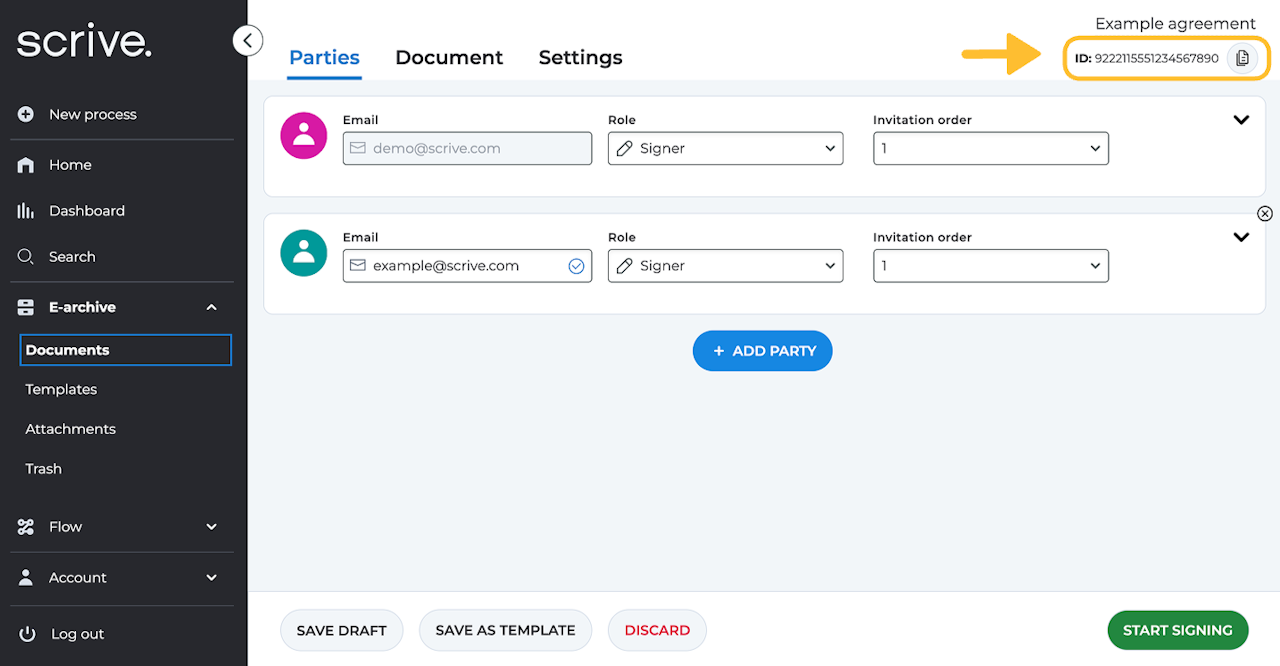The height and width of the screenshot is (666, 1280).
Task: Click the teal party avatar
Action: pos(304,253)
